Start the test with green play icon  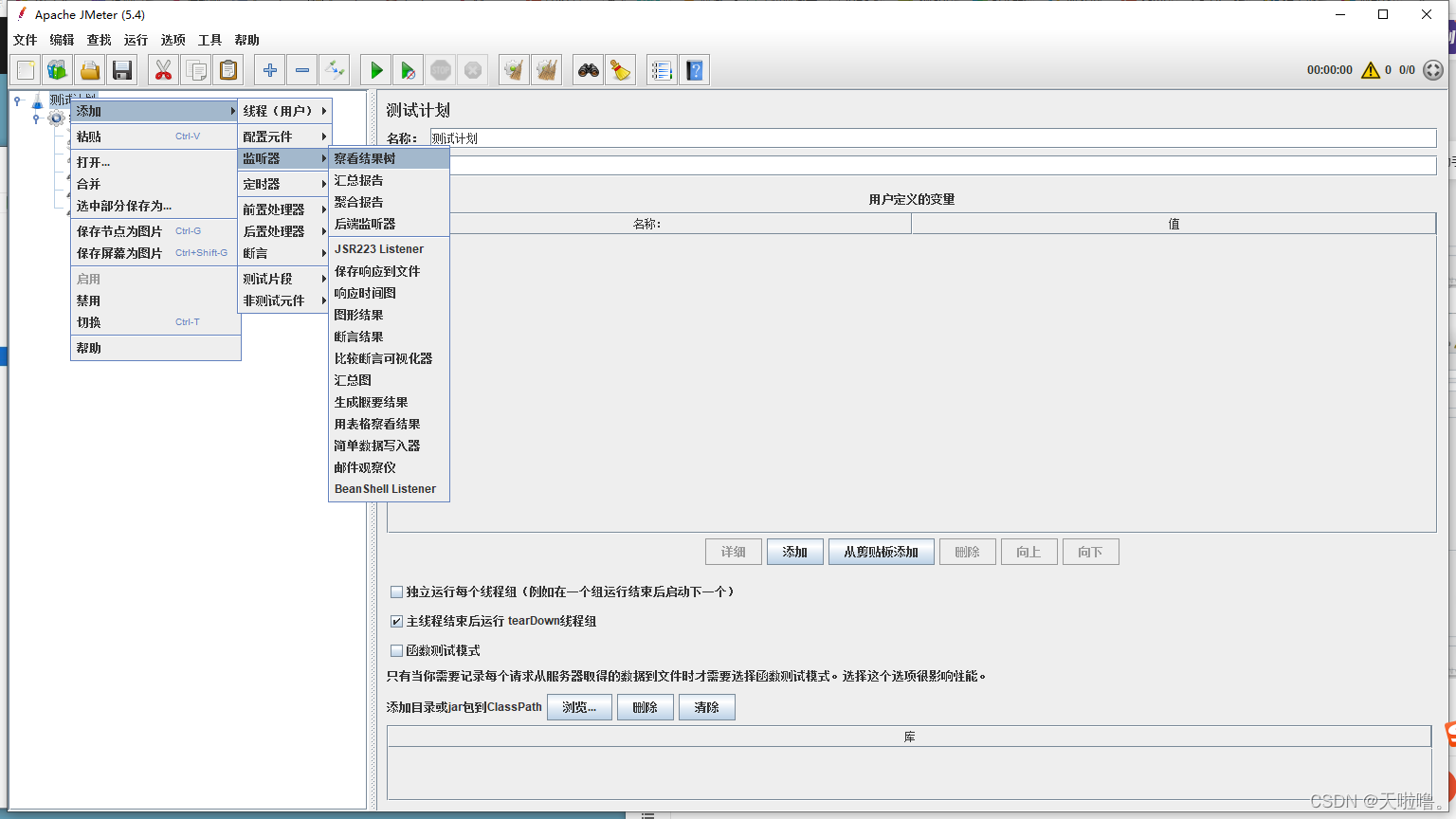click(x=376, y=70)
